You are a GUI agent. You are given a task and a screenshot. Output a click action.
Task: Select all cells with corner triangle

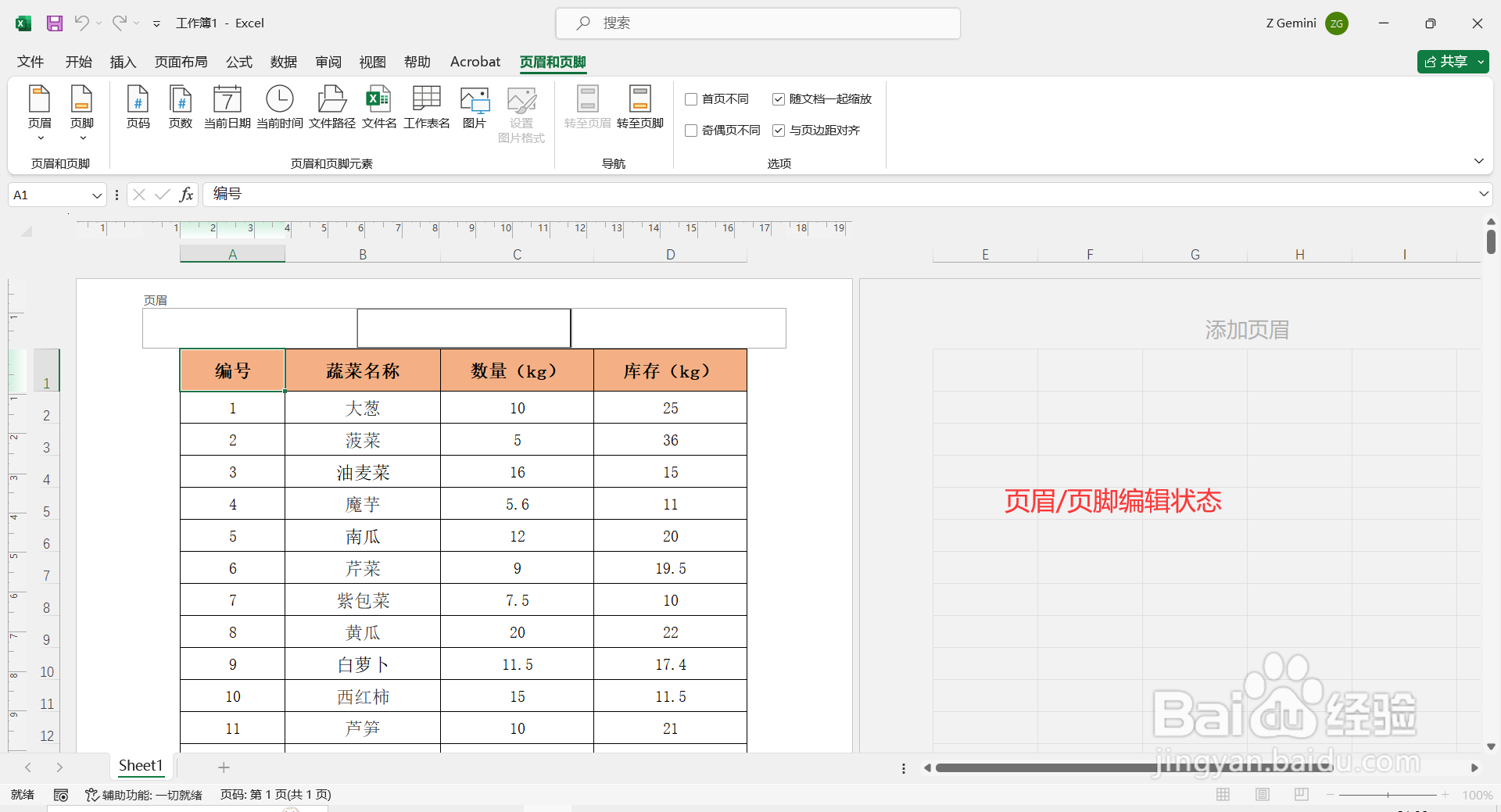[x=27, y=231]
